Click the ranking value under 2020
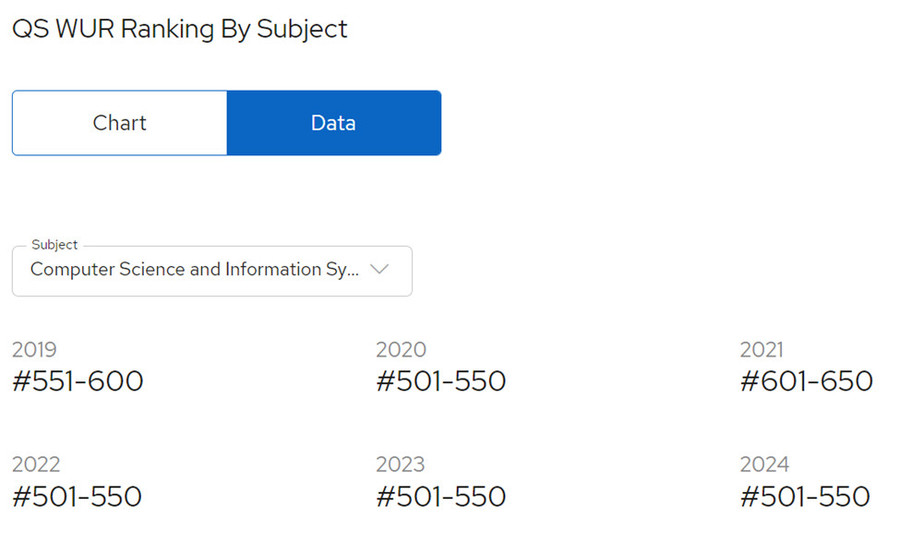The height and width of the screenshot is (533, 900). pyautogui.click(x=441, y=381)
